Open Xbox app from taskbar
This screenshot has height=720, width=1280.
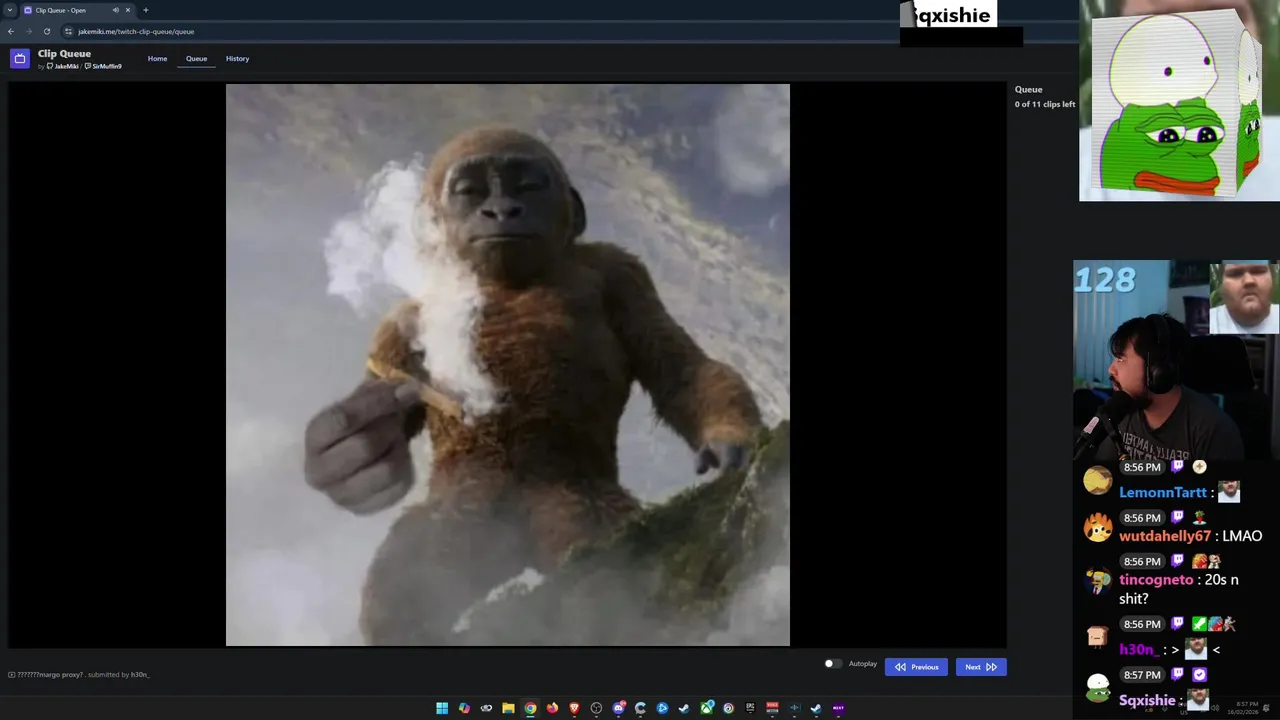click(706, 708)
